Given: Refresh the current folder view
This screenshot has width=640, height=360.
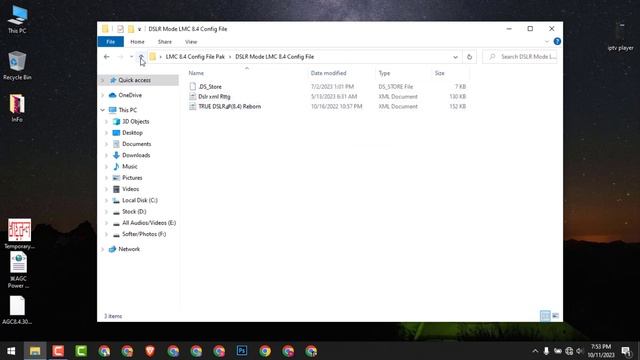Looking at the screenshot, I should click(469, 57).
